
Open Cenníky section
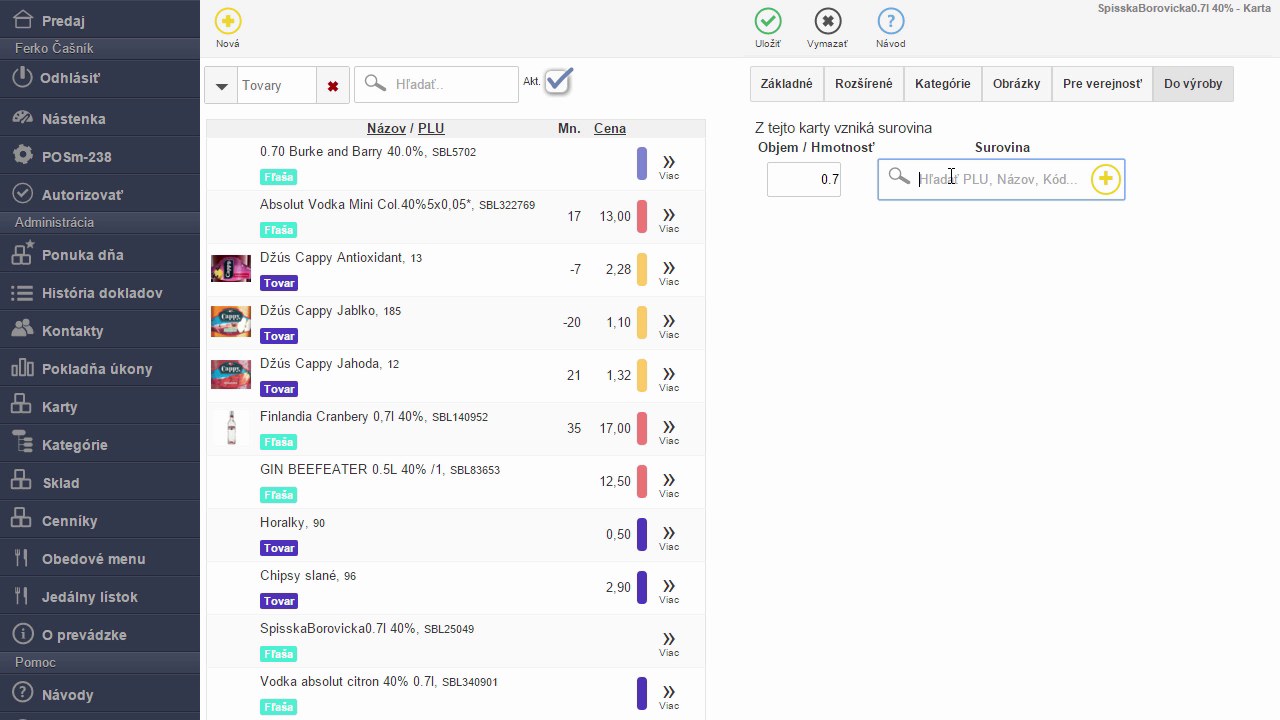pos(100,520)
